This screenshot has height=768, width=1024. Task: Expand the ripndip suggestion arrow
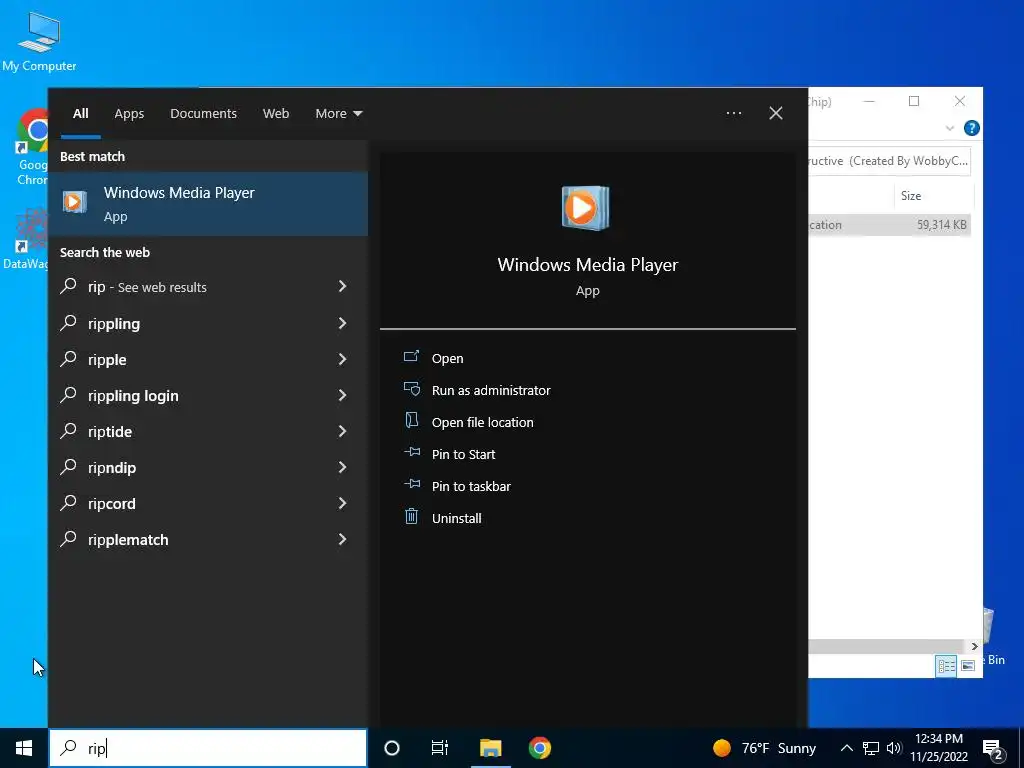342,466
